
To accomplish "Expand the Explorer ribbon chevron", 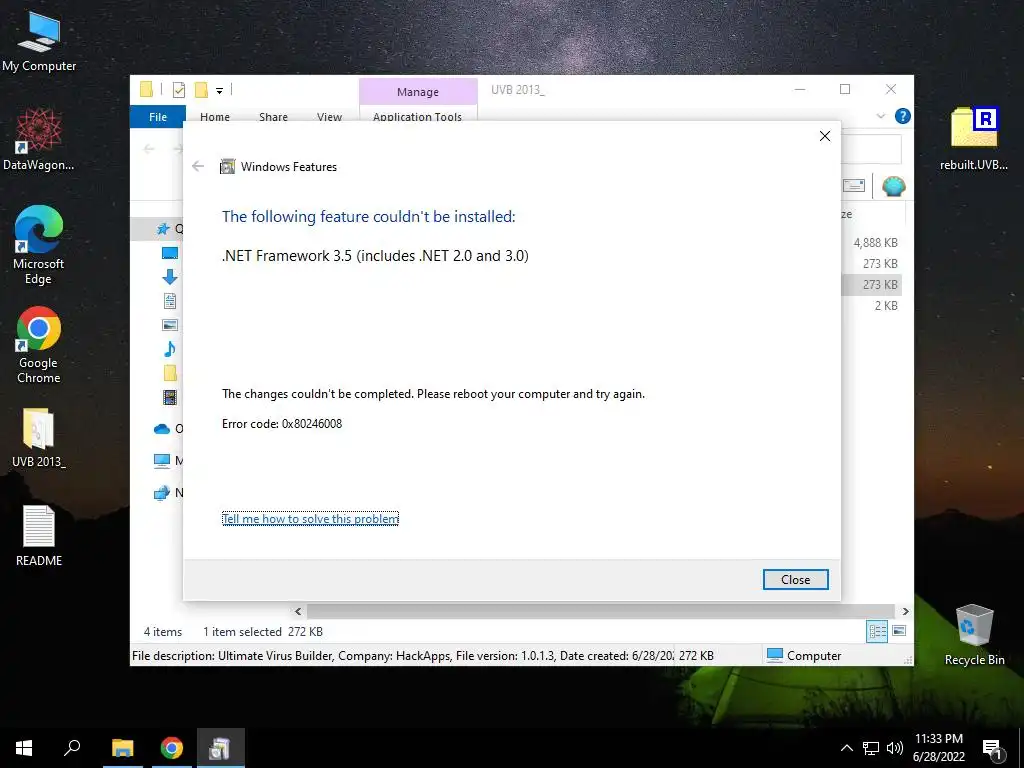I will pyautogui.click(x=880, y=116).
